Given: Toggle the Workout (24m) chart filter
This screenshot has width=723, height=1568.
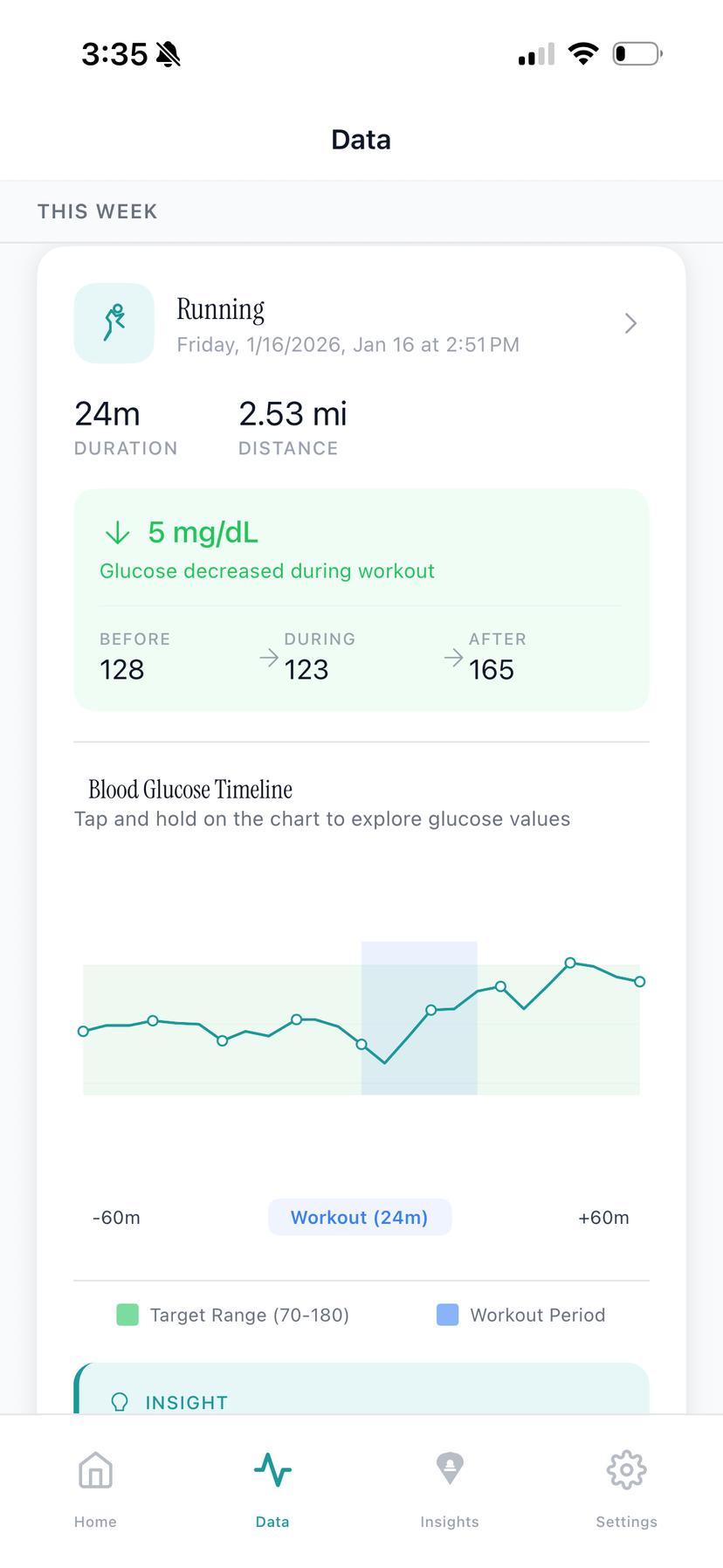Looking at the screenshot, I should click(360, 1217).
